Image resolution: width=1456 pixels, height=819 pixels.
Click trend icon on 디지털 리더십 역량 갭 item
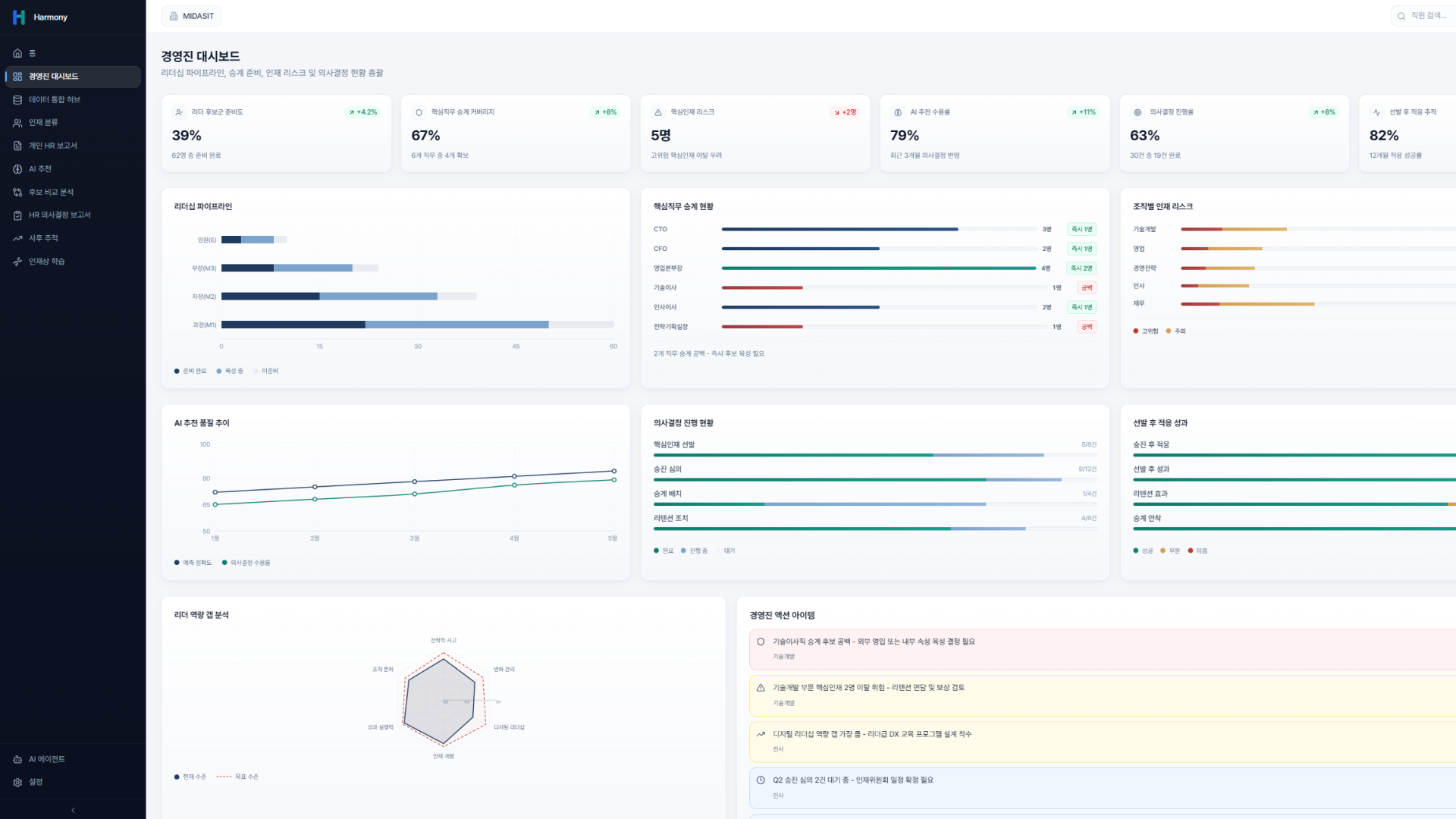pyautogui.click(x=761, y=734)
